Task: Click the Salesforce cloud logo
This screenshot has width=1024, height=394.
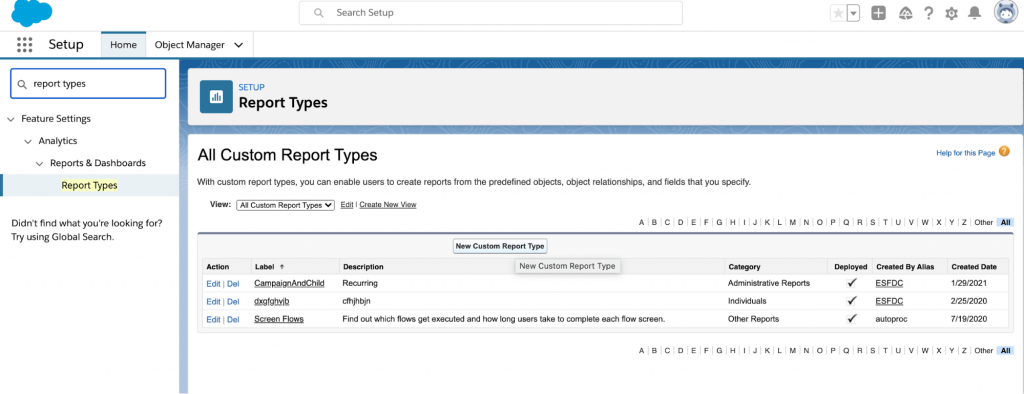Action: [31, 13]
